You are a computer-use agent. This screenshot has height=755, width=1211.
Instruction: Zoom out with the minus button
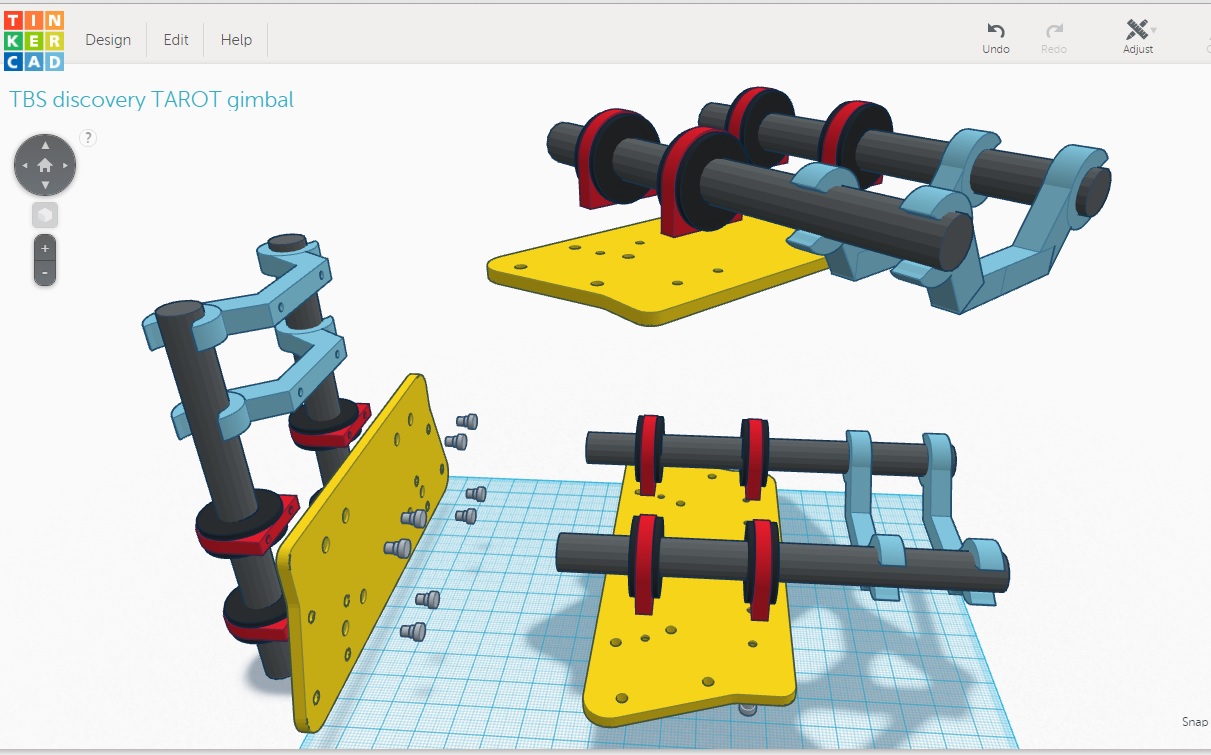(45, 273)
